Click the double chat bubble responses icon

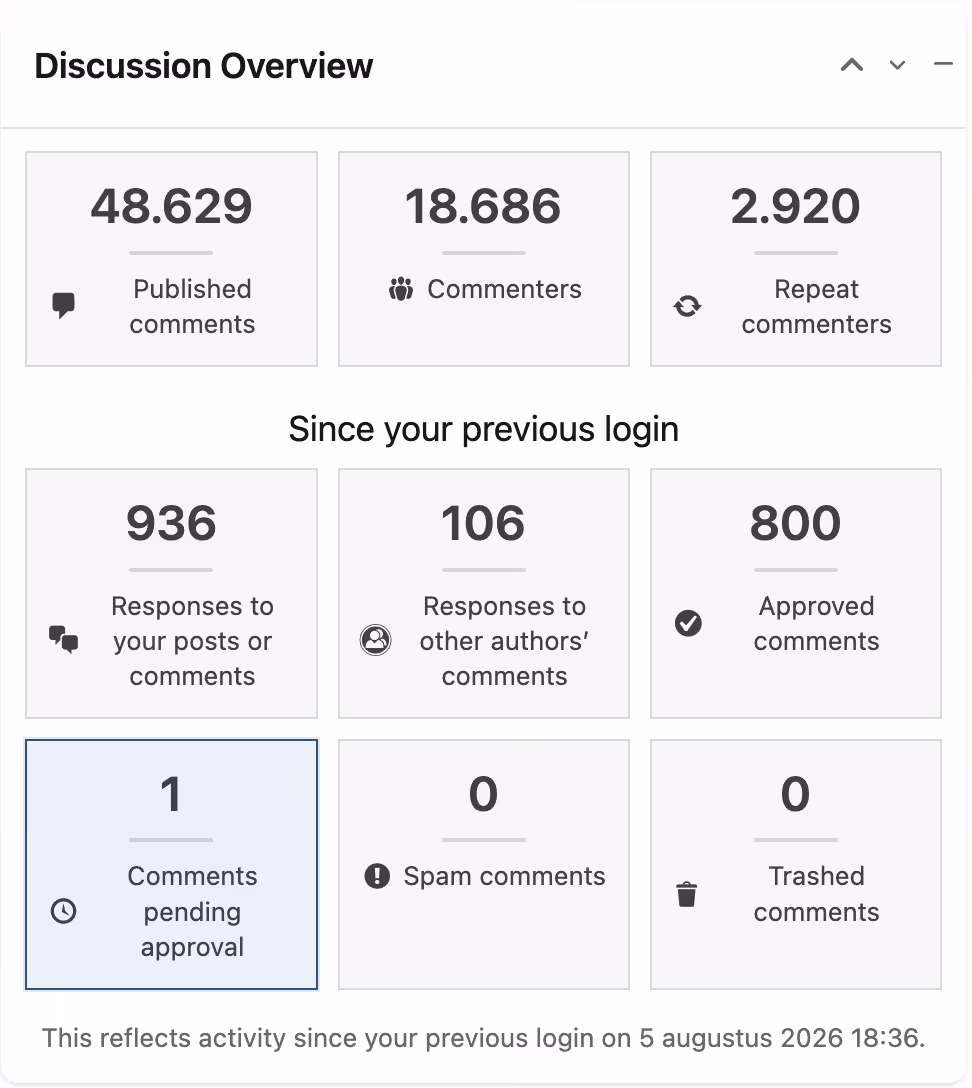click(63, 639)
